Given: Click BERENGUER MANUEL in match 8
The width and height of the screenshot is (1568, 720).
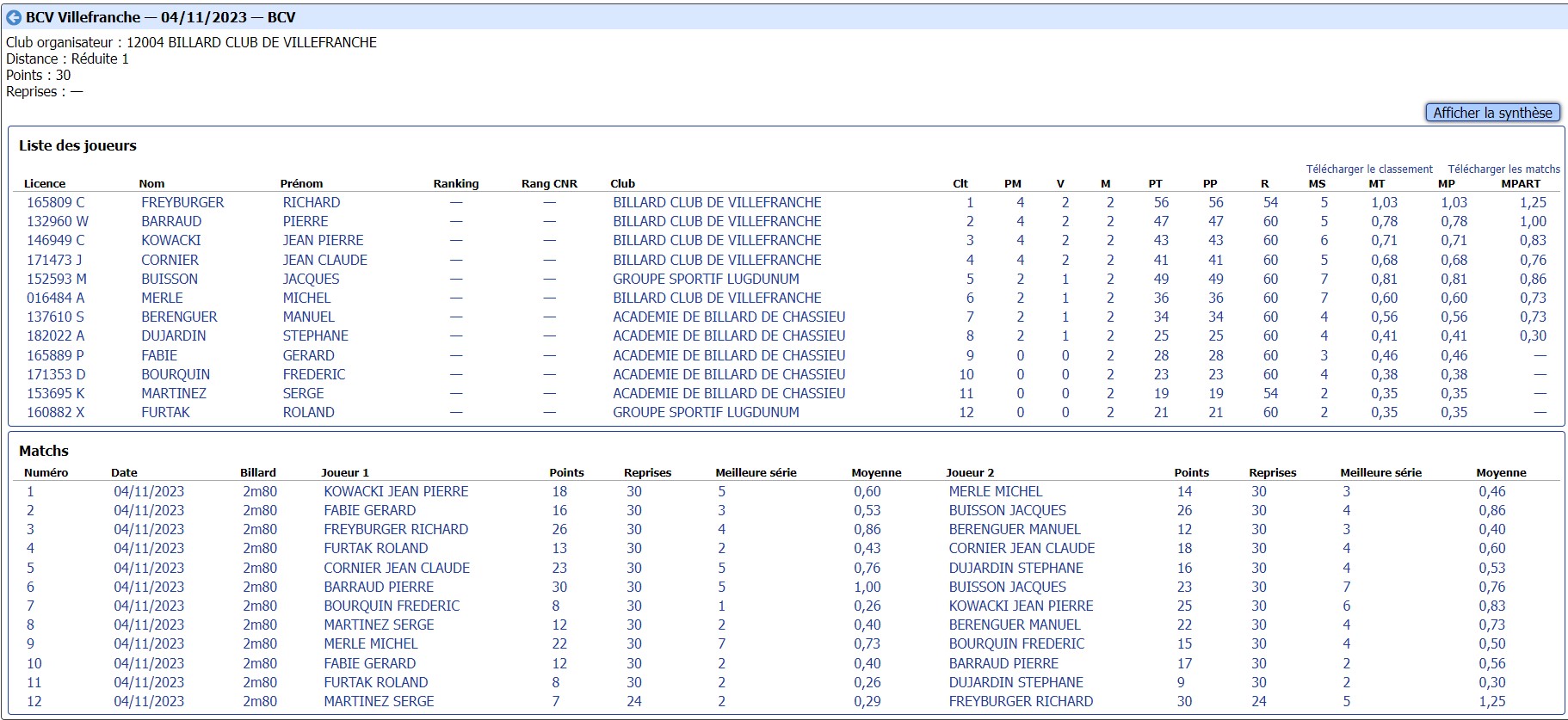Looking at the screenshot, I should click(x=1015, y=625).
